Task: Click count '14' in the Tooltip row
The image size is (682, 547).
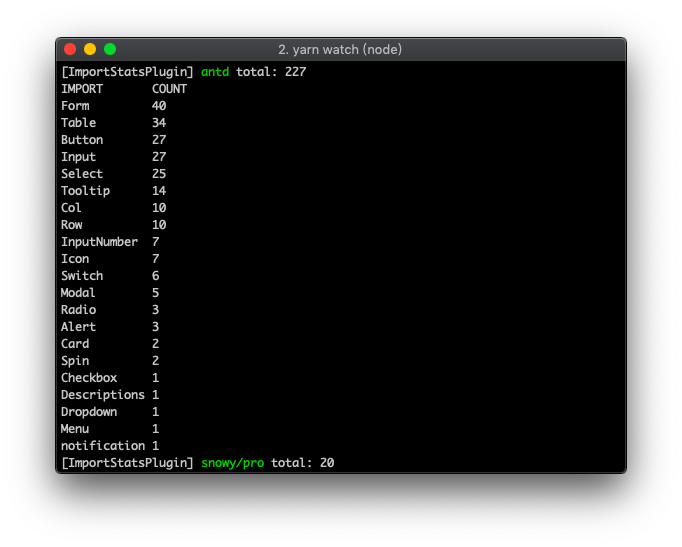Action: pos(159,190)
